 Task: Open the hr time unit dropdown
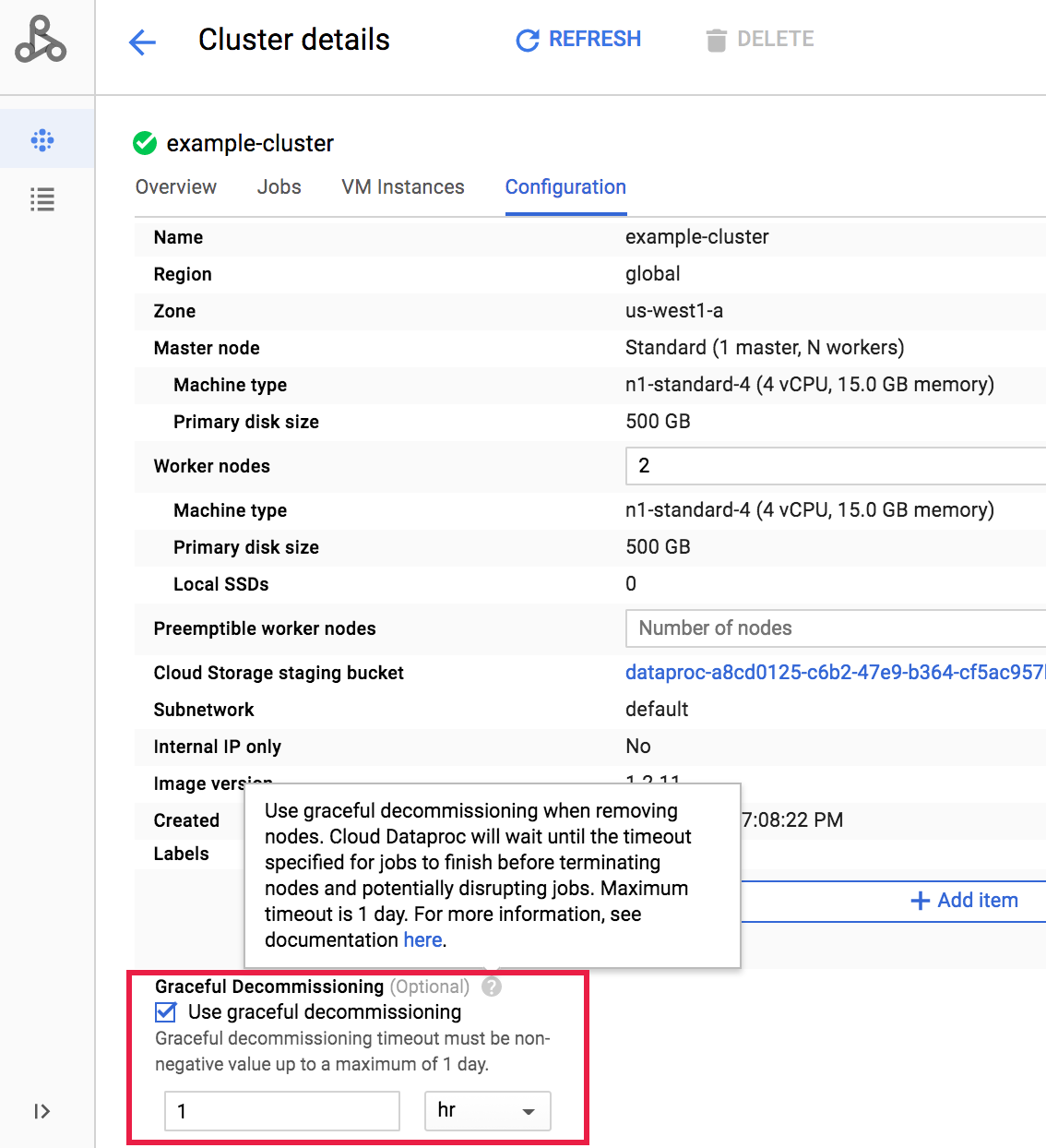(487, 1111)
